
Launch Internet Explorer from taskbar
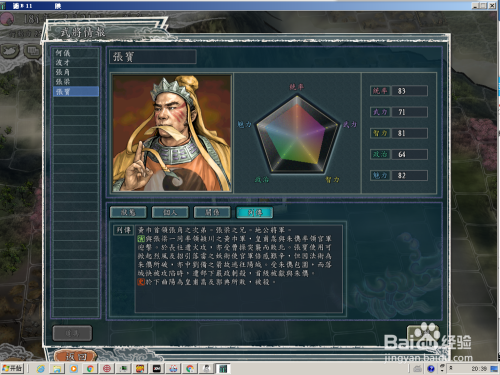41,369
